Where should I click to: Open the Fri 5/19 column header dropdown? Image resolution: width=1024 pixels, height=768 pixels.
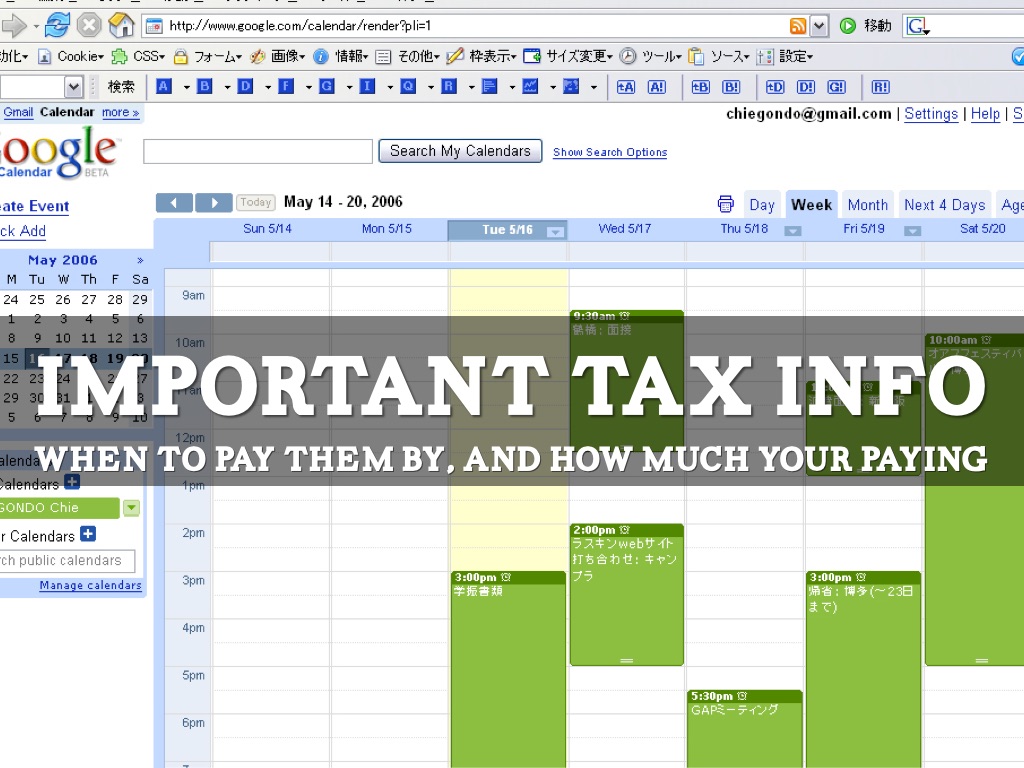911,231
